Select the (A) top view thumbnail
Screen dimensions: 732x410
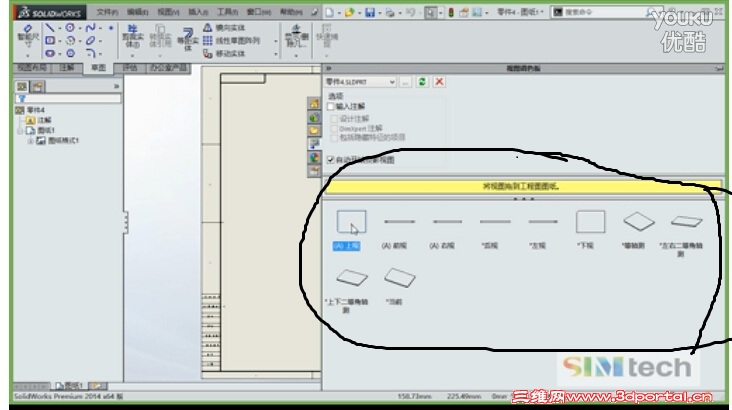point(351,222)
